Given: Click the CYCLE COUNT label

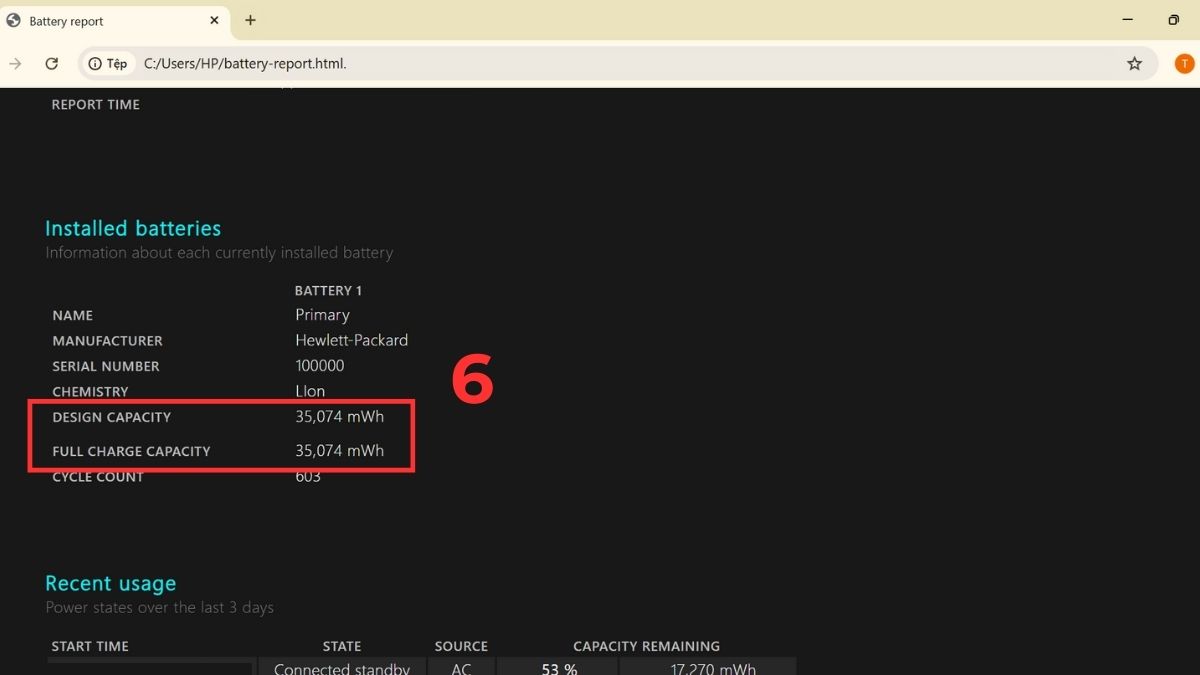Looking at the screenshot, I should [98, 477].
